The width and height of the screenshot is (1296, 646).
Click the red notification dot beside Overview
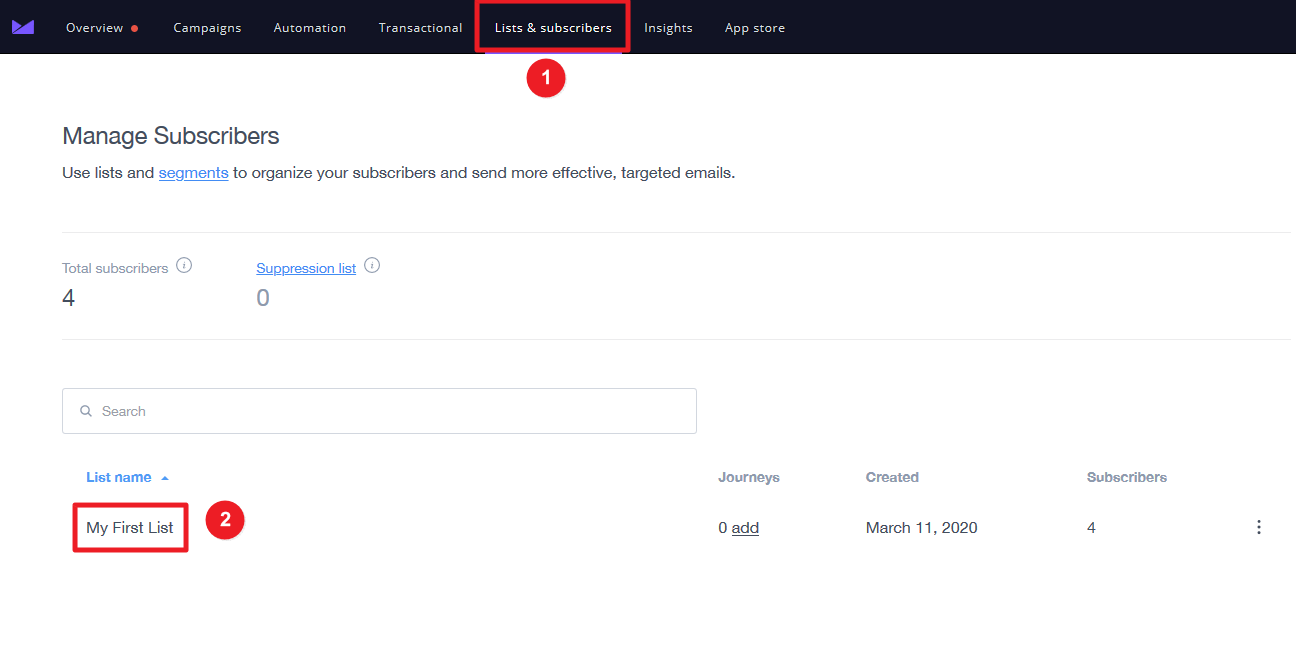coord(134,28)
